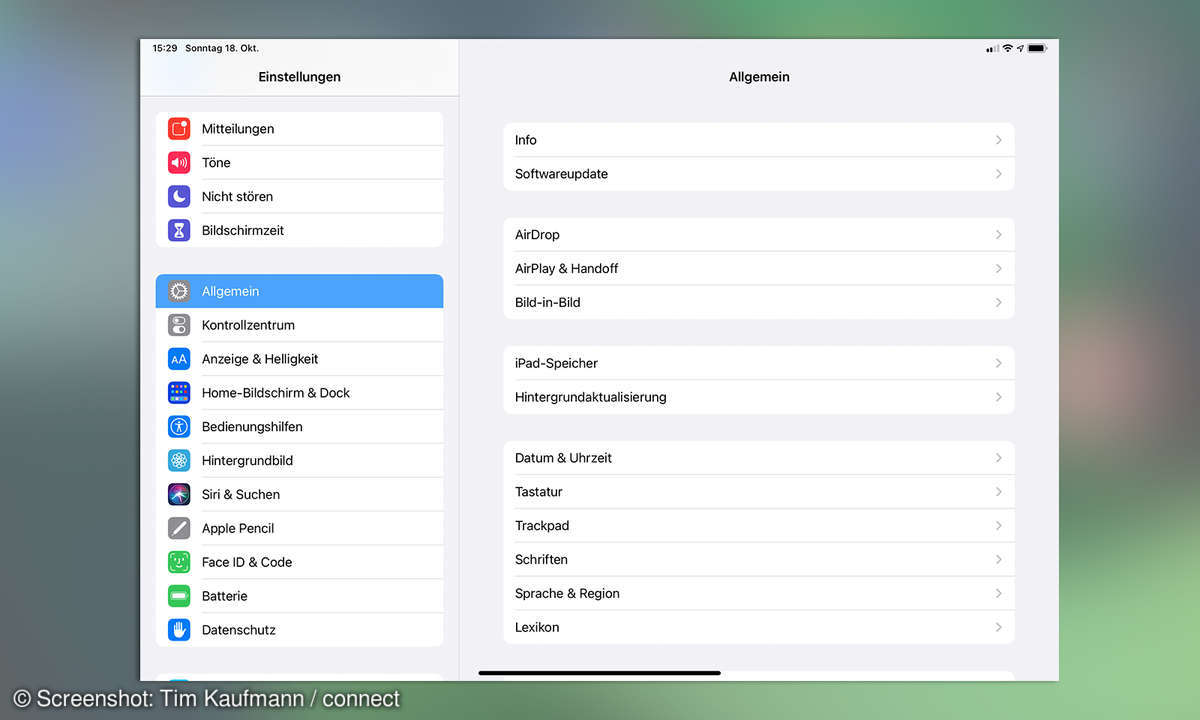Open AirDrop settings entry
Screen dimensions: 1200x720
[x=759, y=235]
